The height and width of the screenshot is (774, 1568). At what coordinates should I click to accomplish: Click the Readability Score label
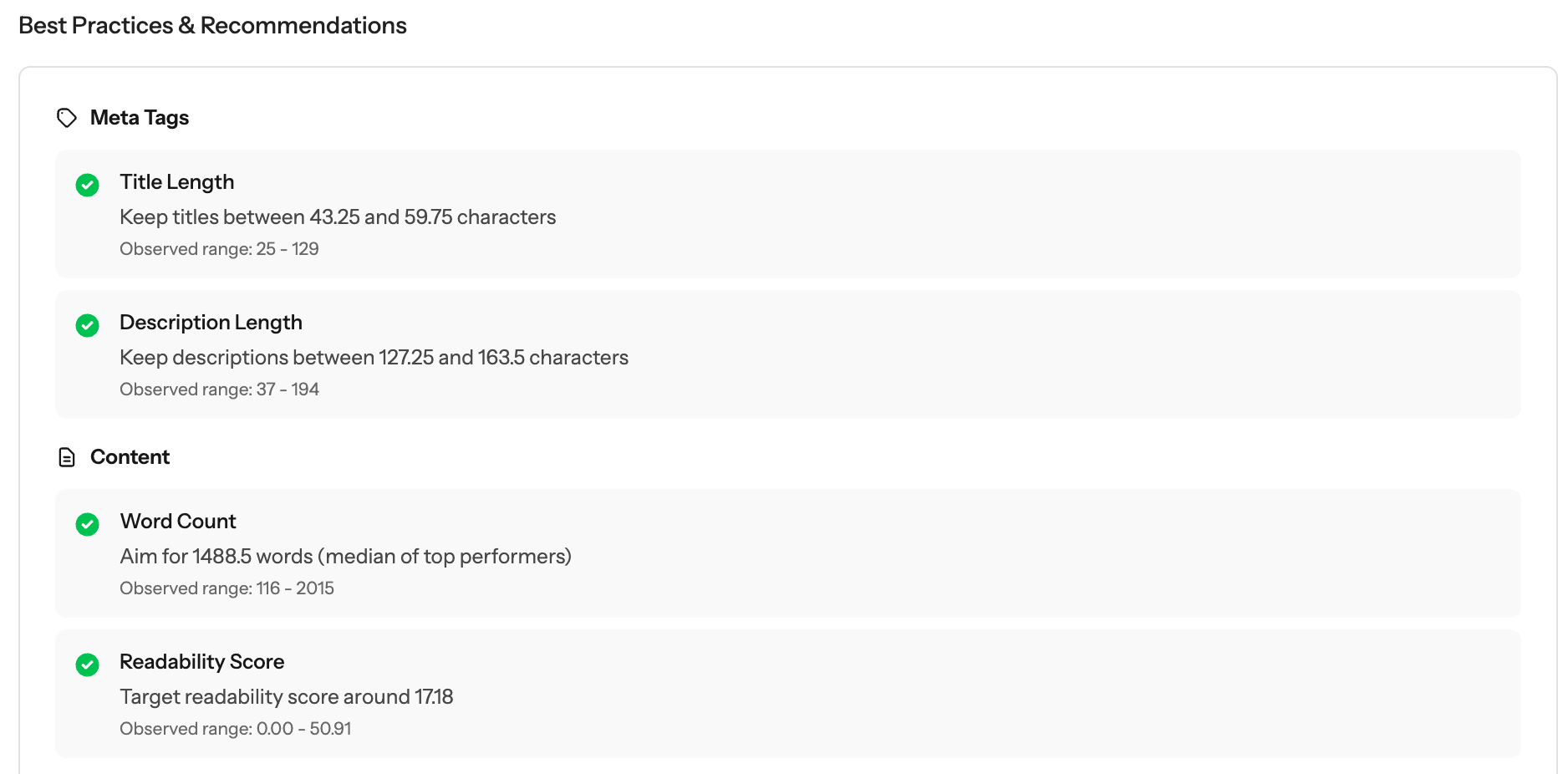[201, 662]
